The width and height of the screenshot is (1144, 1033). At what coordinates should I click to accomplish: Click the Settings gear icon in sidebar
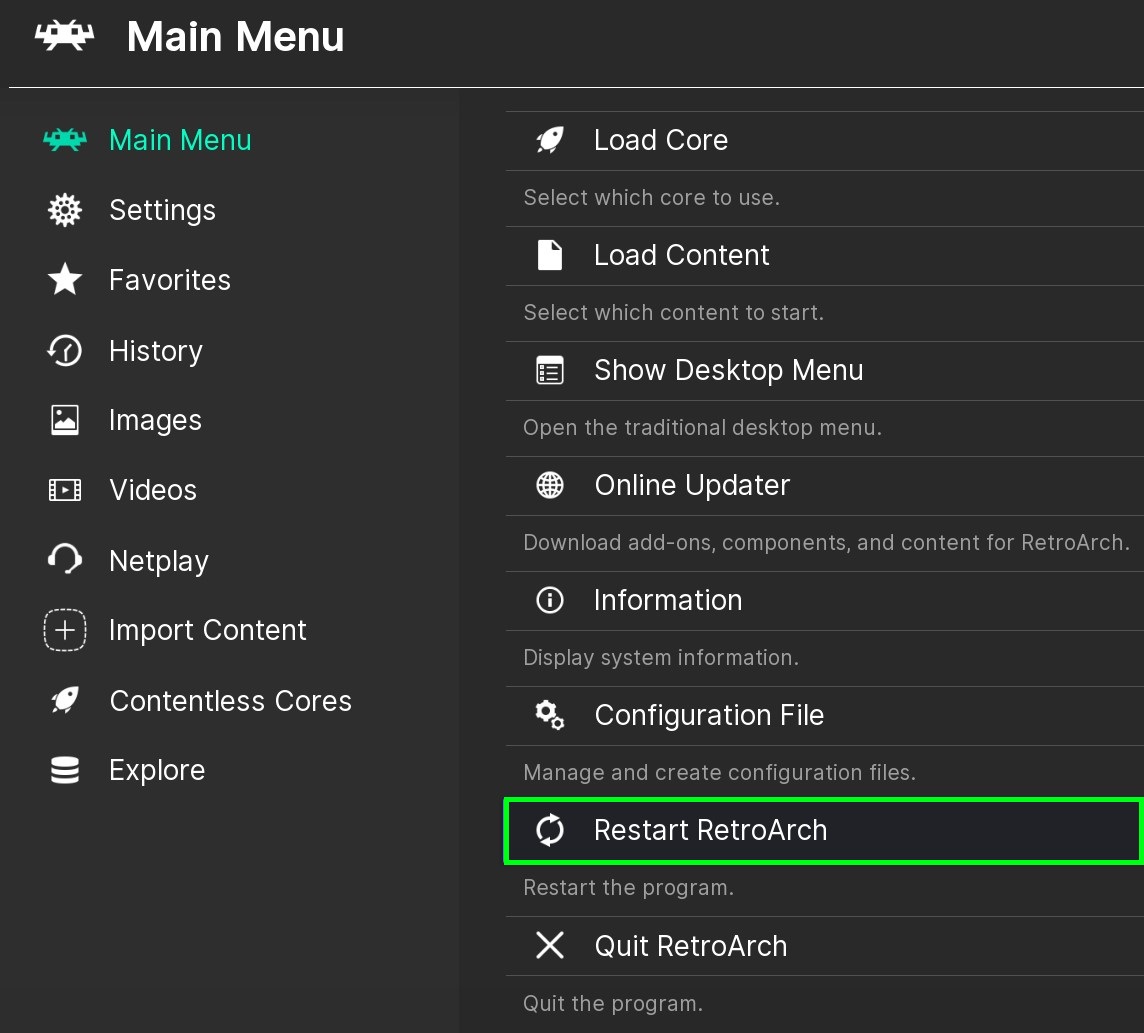pyautogui.click(x=65, y=210)
